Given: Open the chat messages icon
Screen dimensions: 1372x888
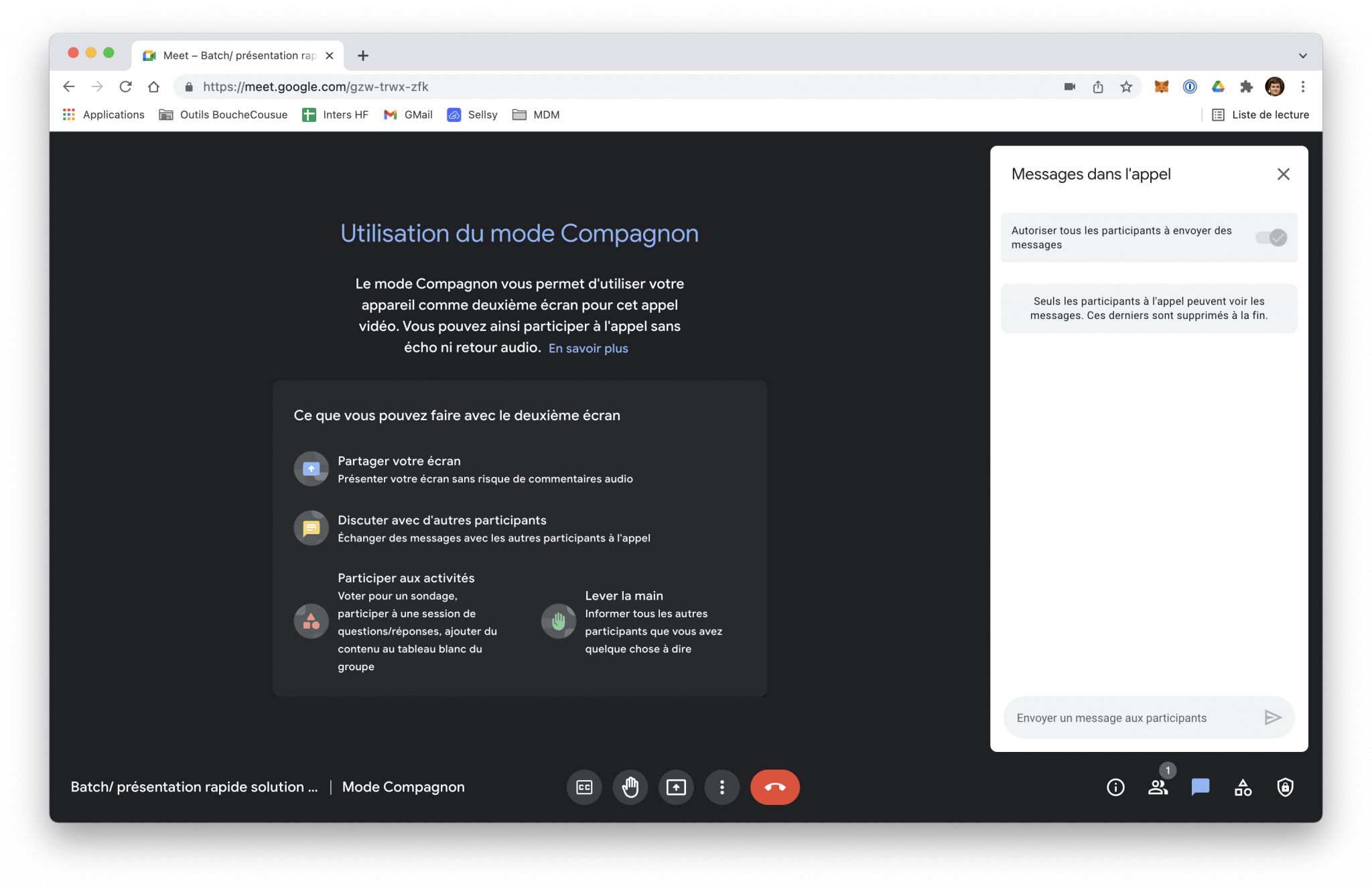Looking at the screenshot, I should tap(1200, 787).
